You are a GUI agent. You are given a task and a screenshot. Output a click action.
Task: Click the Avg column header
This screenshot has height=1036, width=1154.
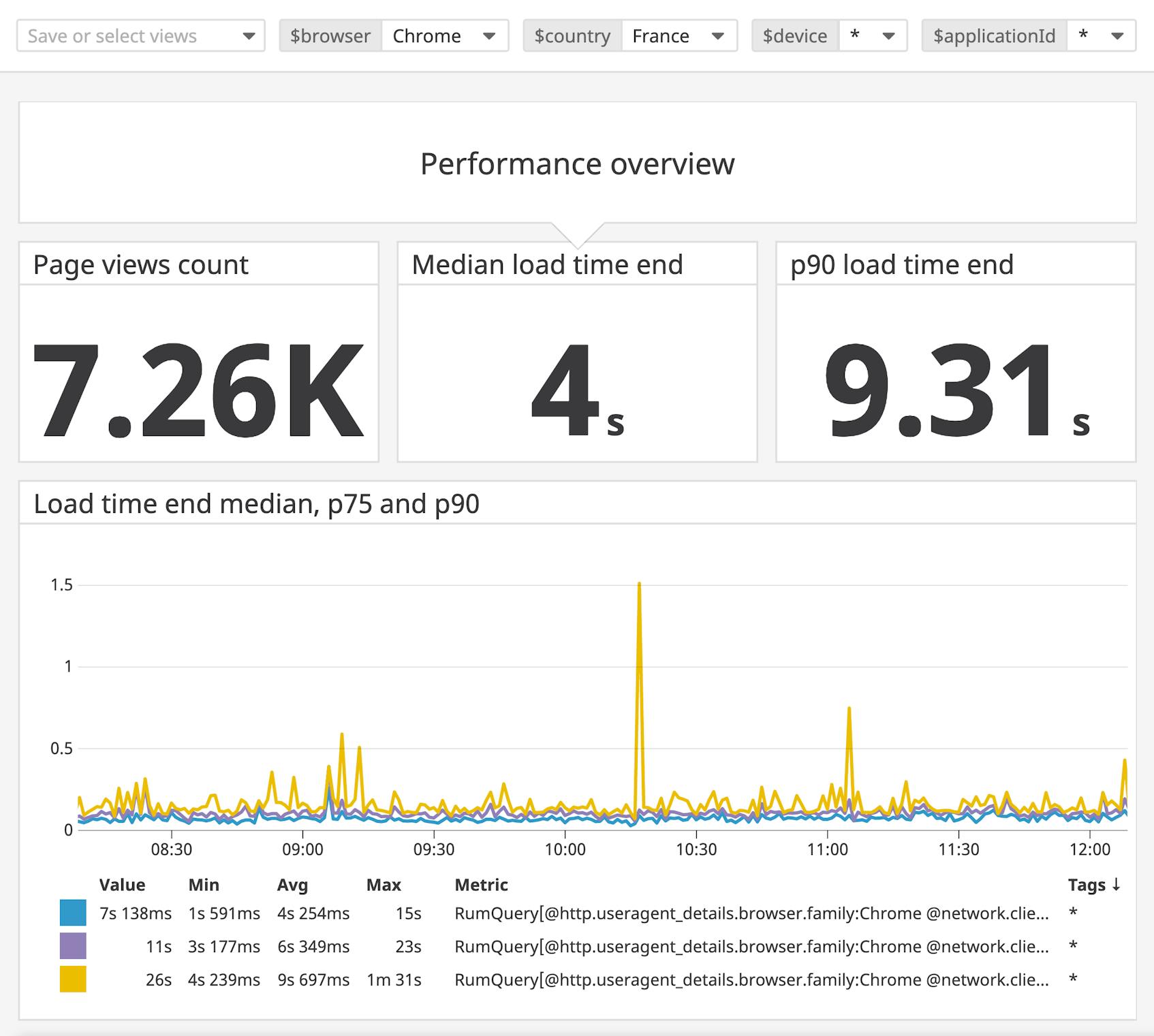[293, 885]
